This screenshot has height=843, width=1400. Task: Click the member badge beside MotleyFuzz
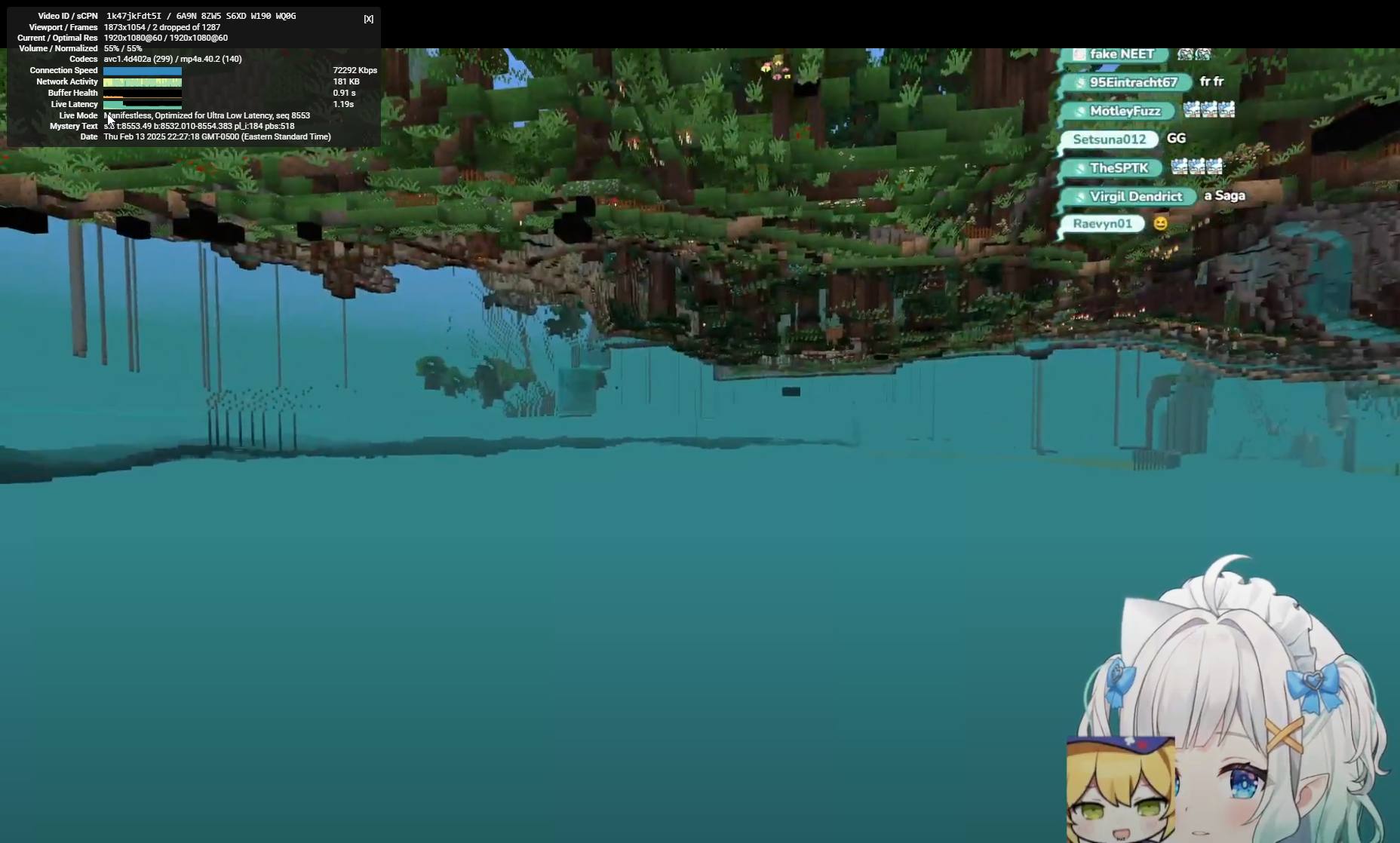[1080, 112]
